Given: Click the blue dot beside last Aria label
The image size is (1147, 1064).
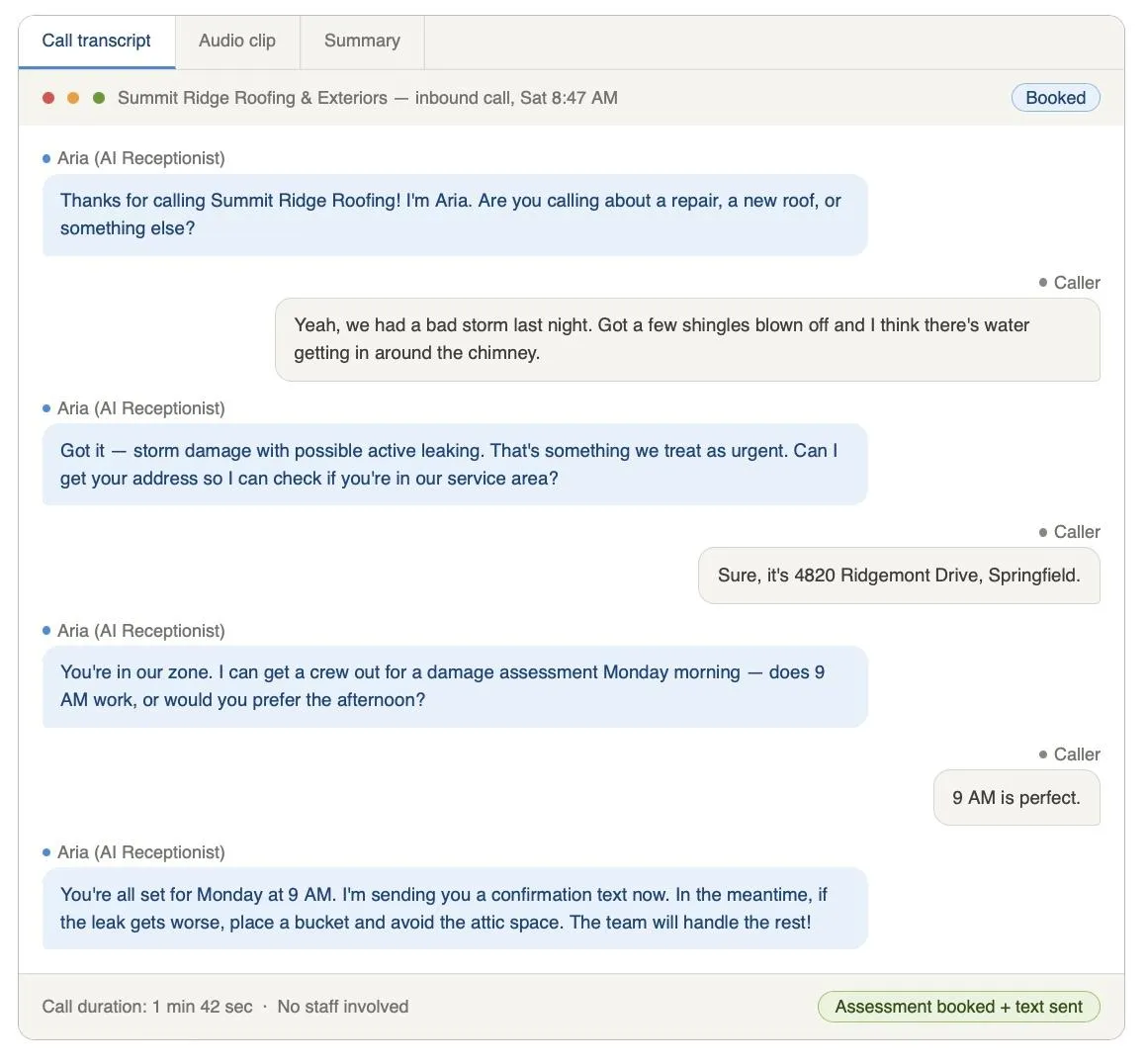Looking at the screenshot, I should [44, 851].
